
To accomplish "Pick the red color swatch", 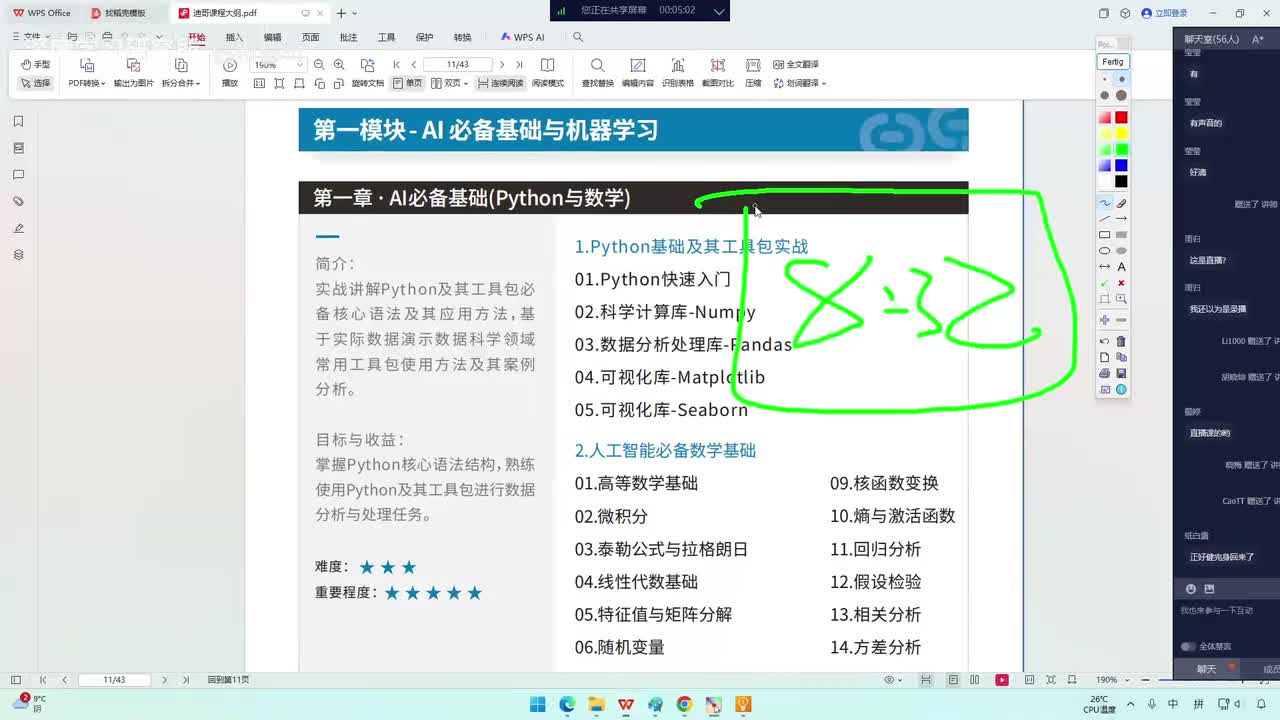I will click(x=1121, y=117).
